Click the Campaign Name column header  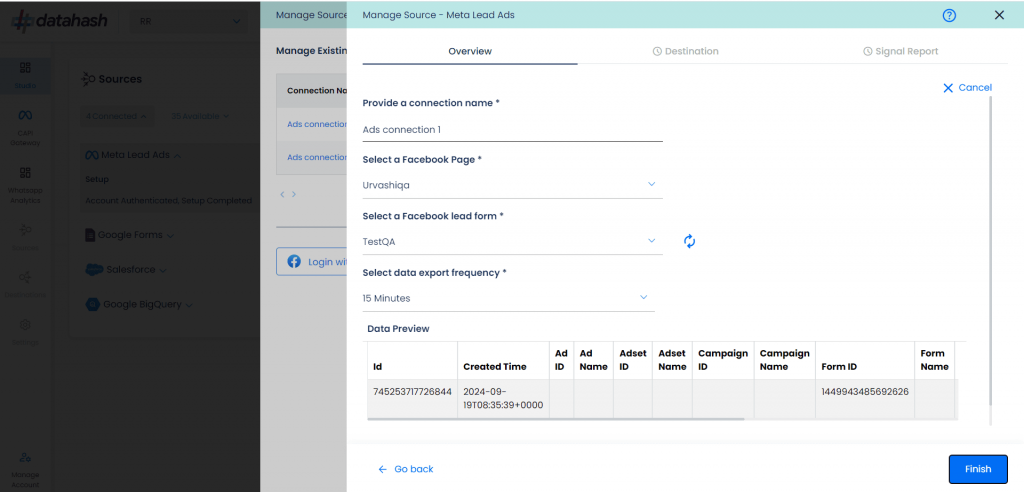click(x=784, y=360)
